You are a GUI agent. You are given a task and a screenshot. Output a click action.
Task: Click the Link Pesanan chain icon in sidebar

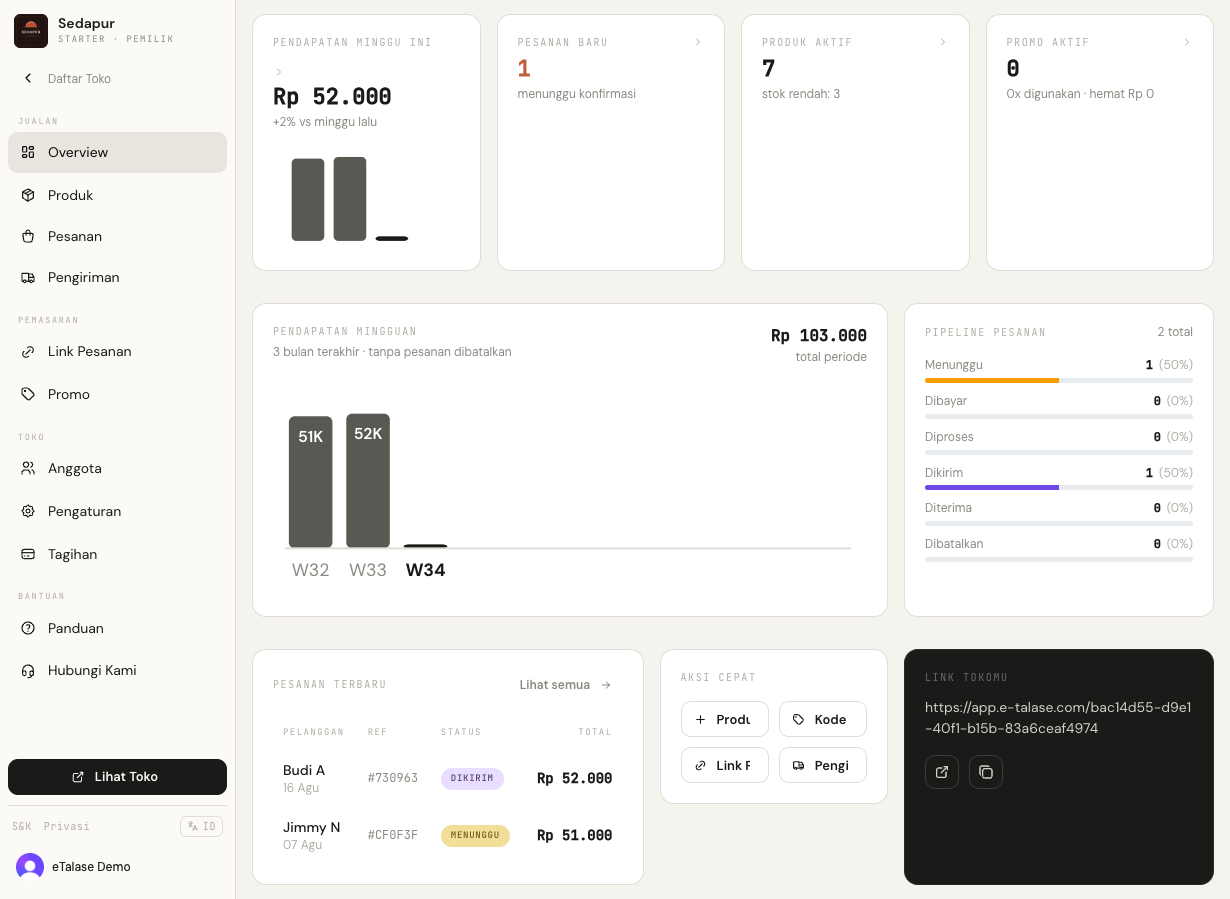(x=28, y=351)
